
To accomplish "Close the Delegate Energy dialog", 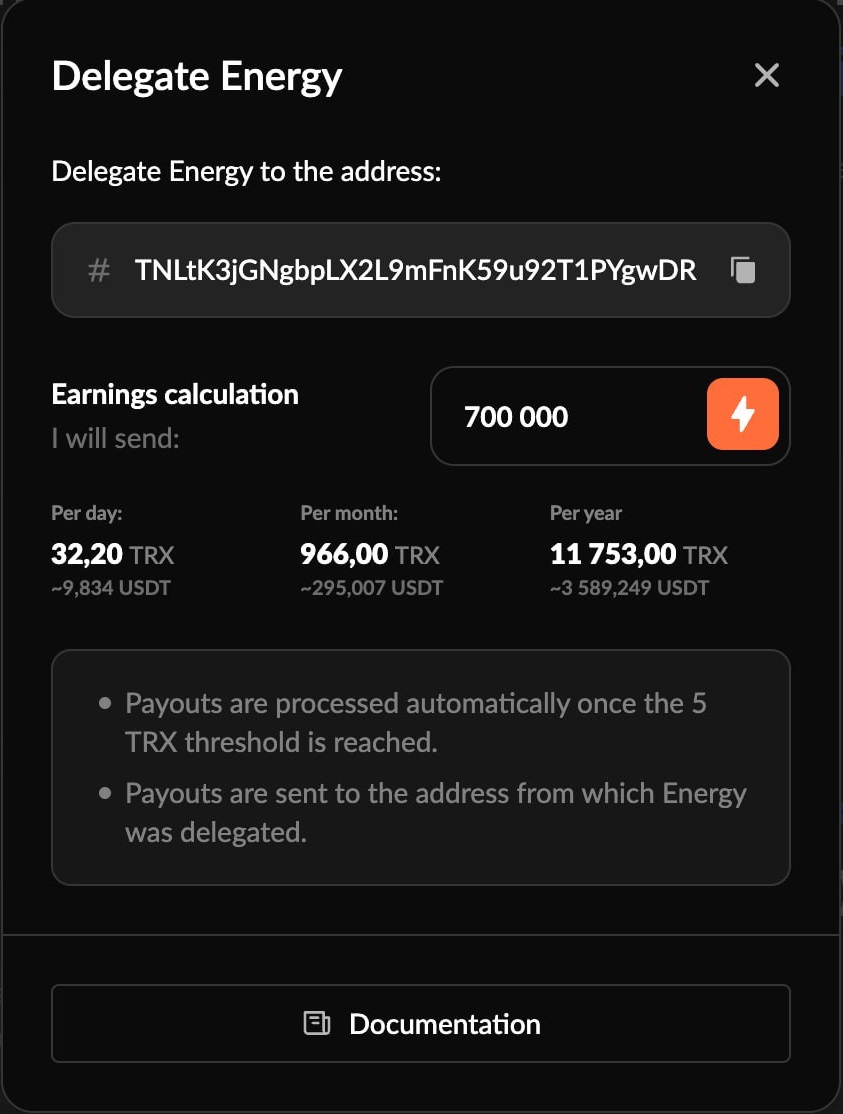I will (x=766, y=76).
